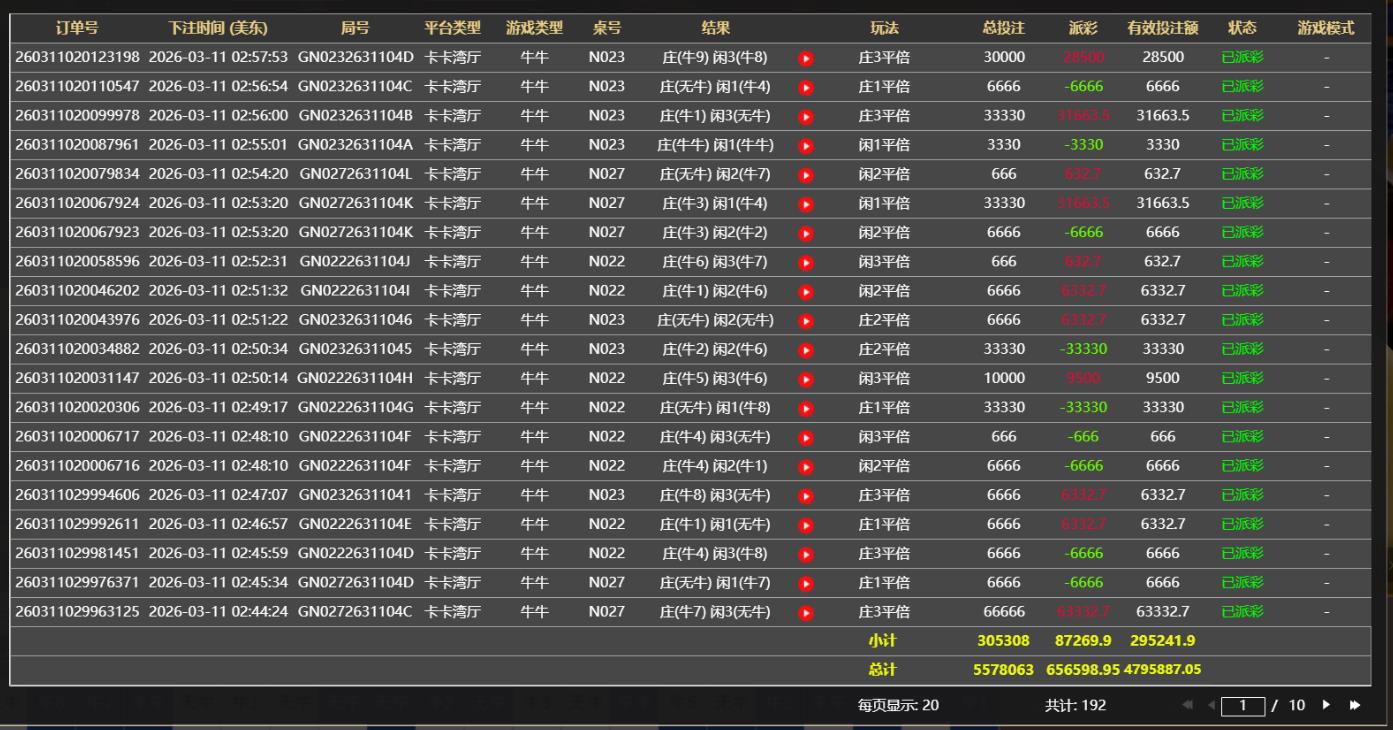1393x730 pixels.
Task: Click play icon in order 260311029981451 row
Action: [x=806, y=554]
